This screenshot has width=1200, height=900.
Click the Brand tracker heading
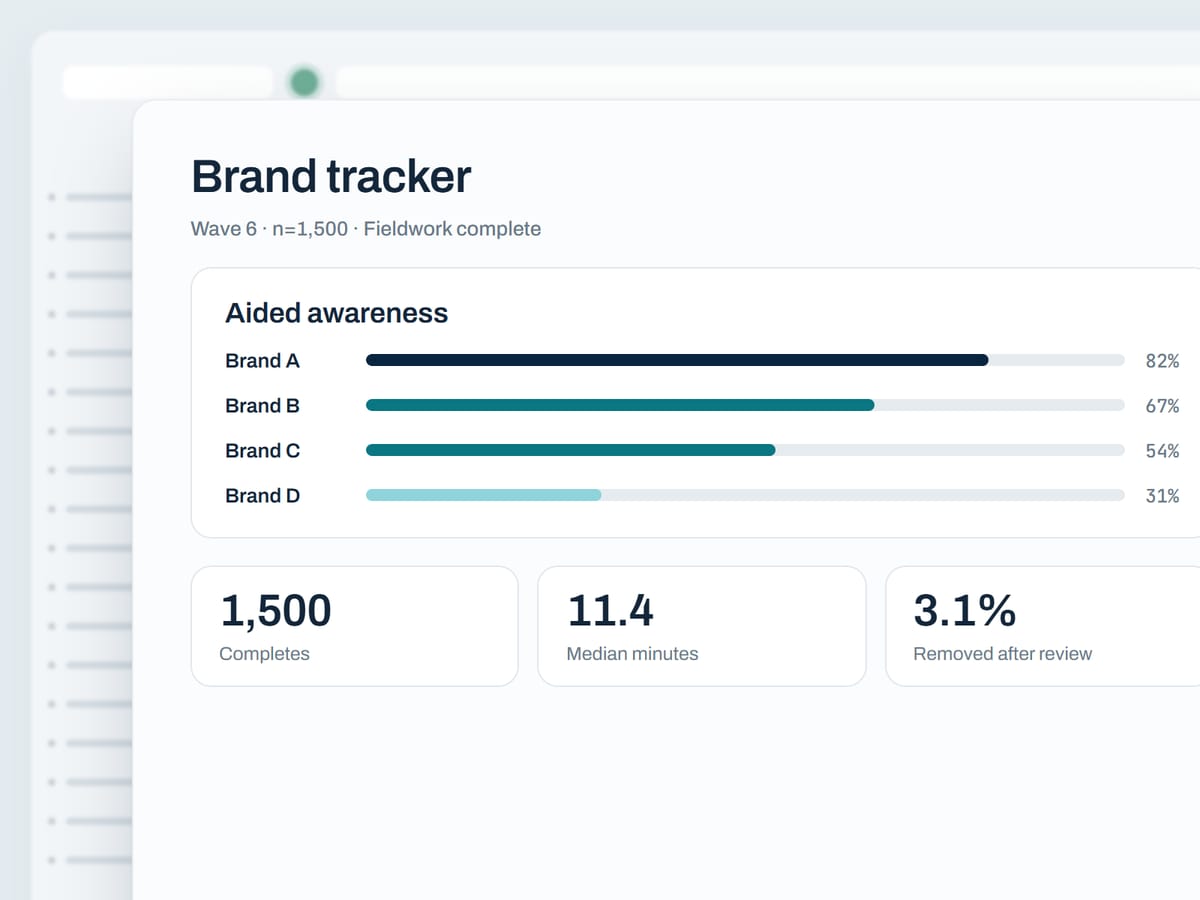point(330,177)
